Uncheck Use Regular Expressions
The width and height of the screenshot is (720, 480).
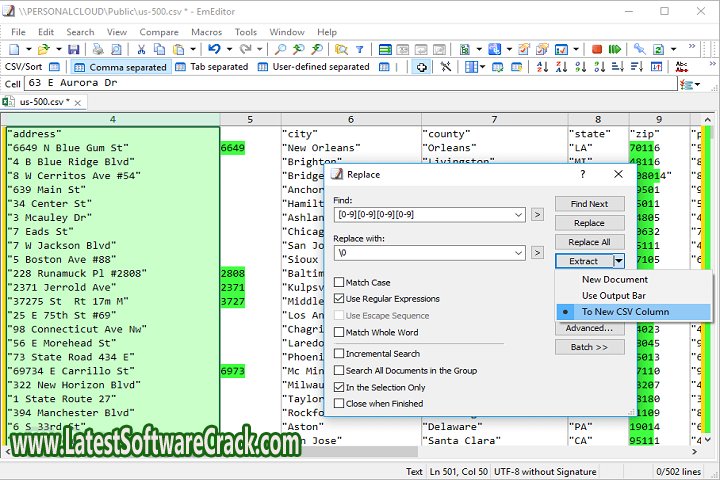(x=340, y=299)
